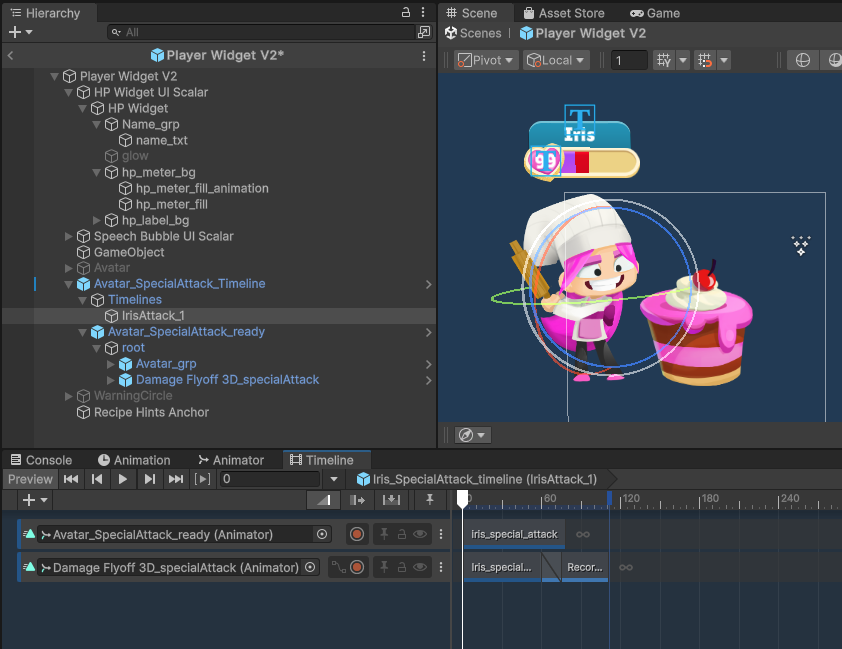This screenshot has width=842, height=649.
Task: Lock the Hierarchy panel with the padlock
Action: pyautogui.click(x=406, y=12)
